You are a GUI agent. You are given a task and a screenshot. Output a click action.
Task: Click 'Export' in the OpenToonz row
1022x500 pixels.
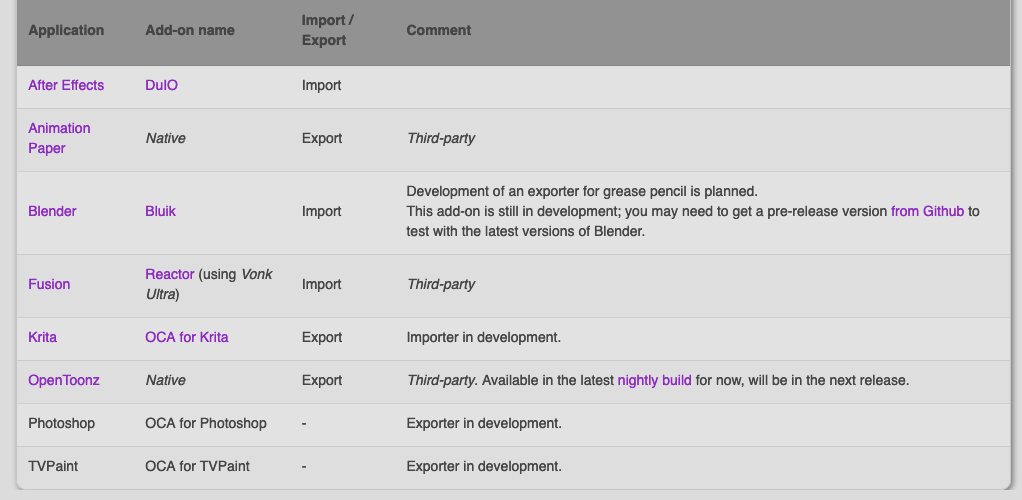pyautogui.click(x=322, y=380)
